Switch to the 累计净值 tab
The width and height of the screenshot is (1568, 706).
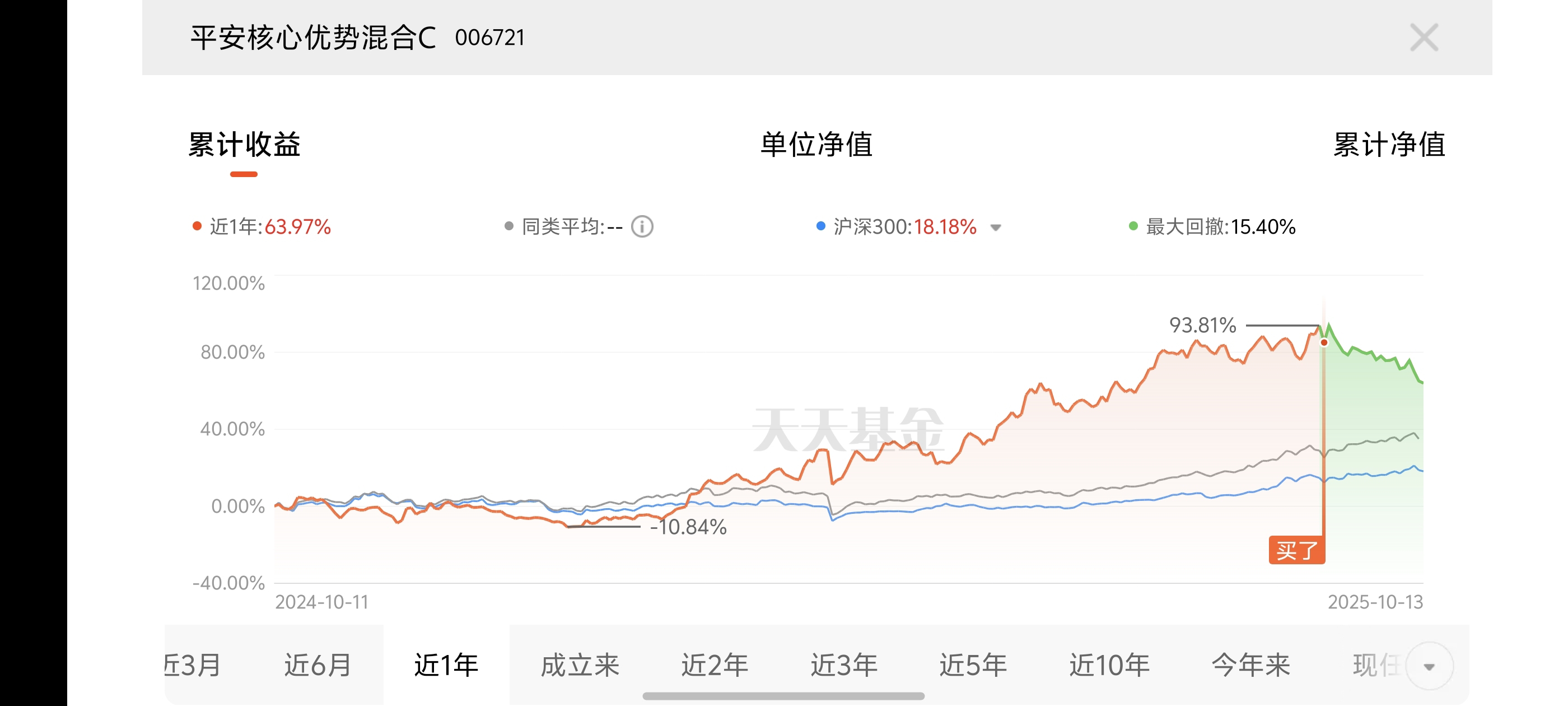(1388, 145)
